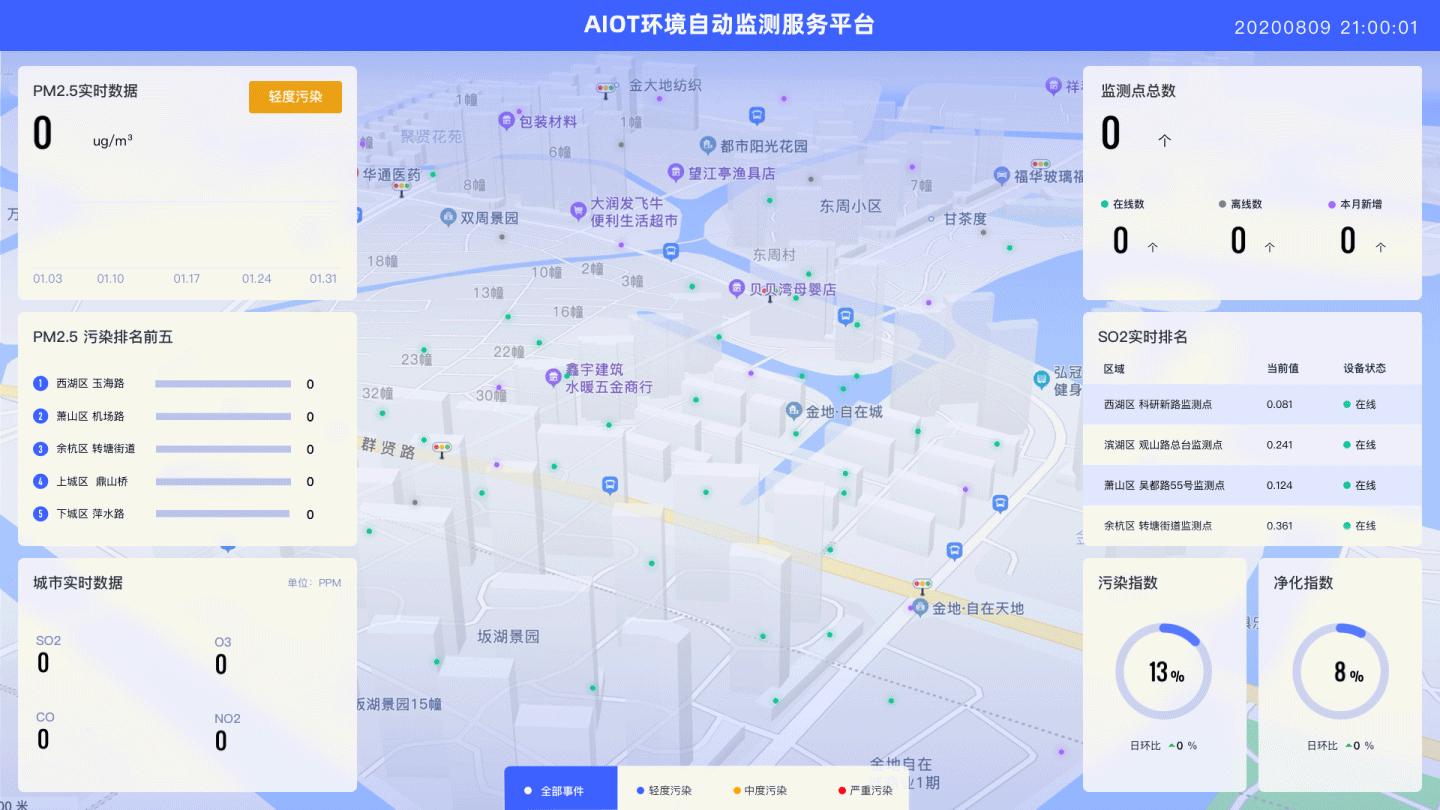The width and height of the screenshot is (1440, 810).
Task: Click 西湖区 科研新路监测点 table row
Action: [x=1252, y=404]
